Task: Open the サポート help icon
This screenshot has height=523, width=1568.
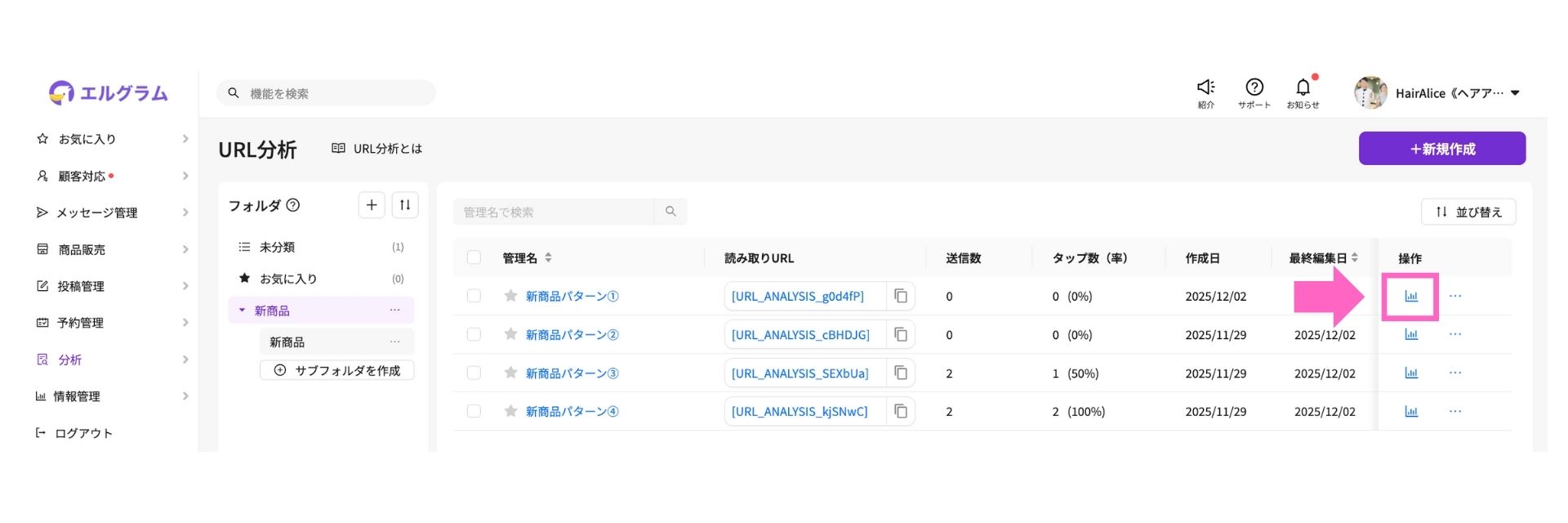Action: click(x=1254, y=88)
